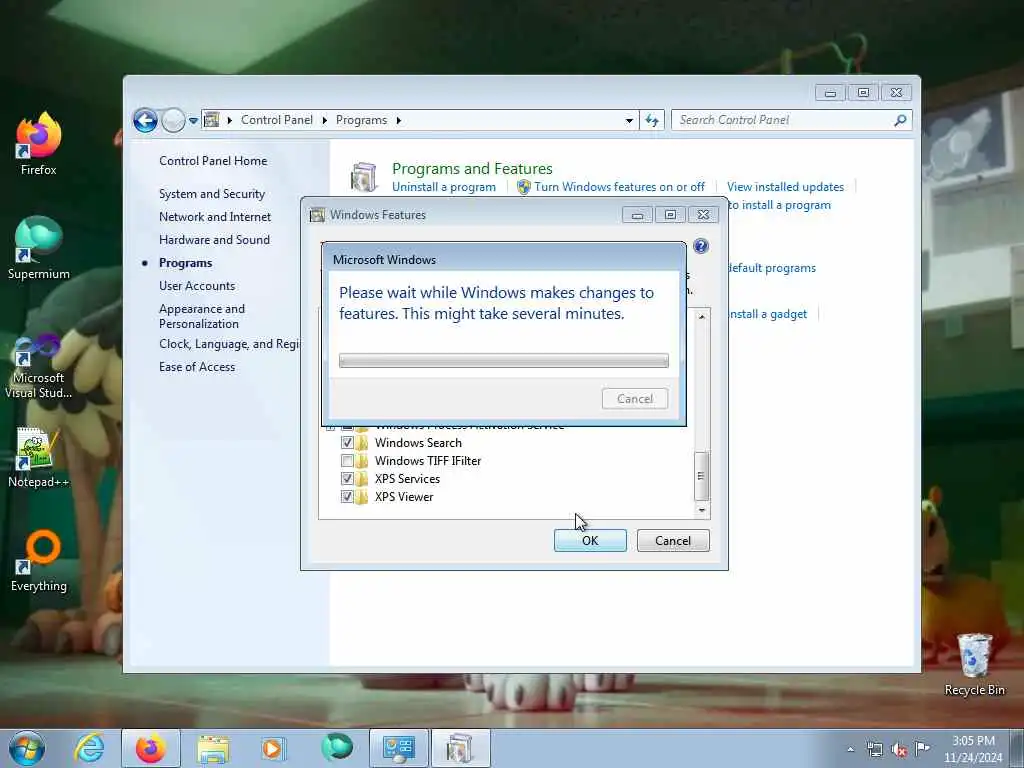Go to System and Security category
Image resolution: width=1024 pixels, height=768 pixels.
click(212, 194)
